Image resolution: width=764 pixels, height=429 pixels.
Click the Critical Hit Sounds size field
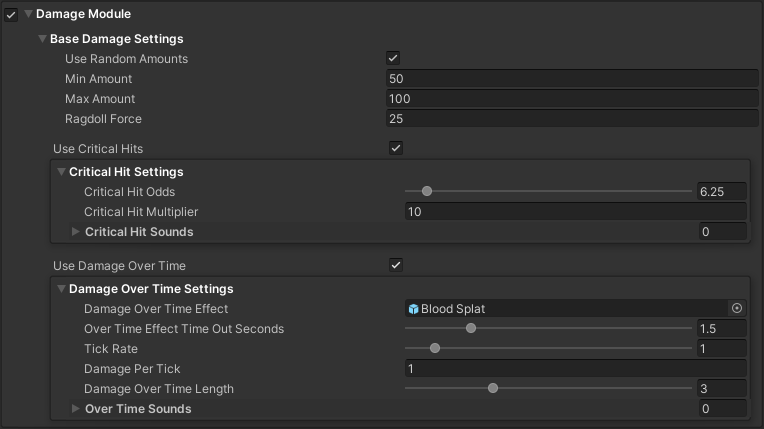click(x=721, y=232)
